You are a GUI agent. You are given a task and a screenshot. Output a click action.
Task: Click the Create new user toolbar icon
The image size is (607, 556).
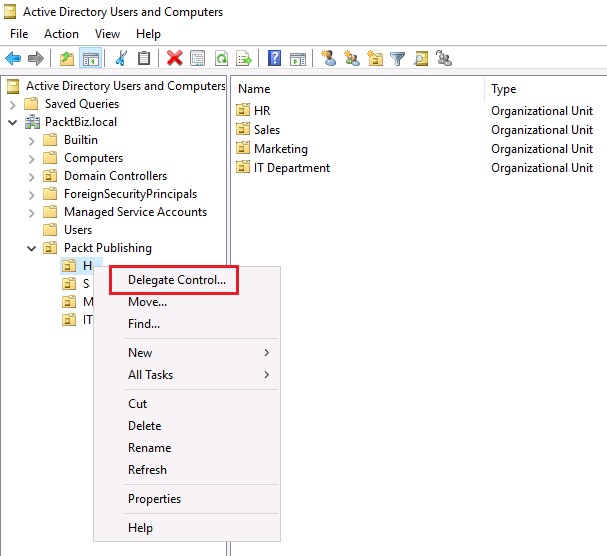329,58
